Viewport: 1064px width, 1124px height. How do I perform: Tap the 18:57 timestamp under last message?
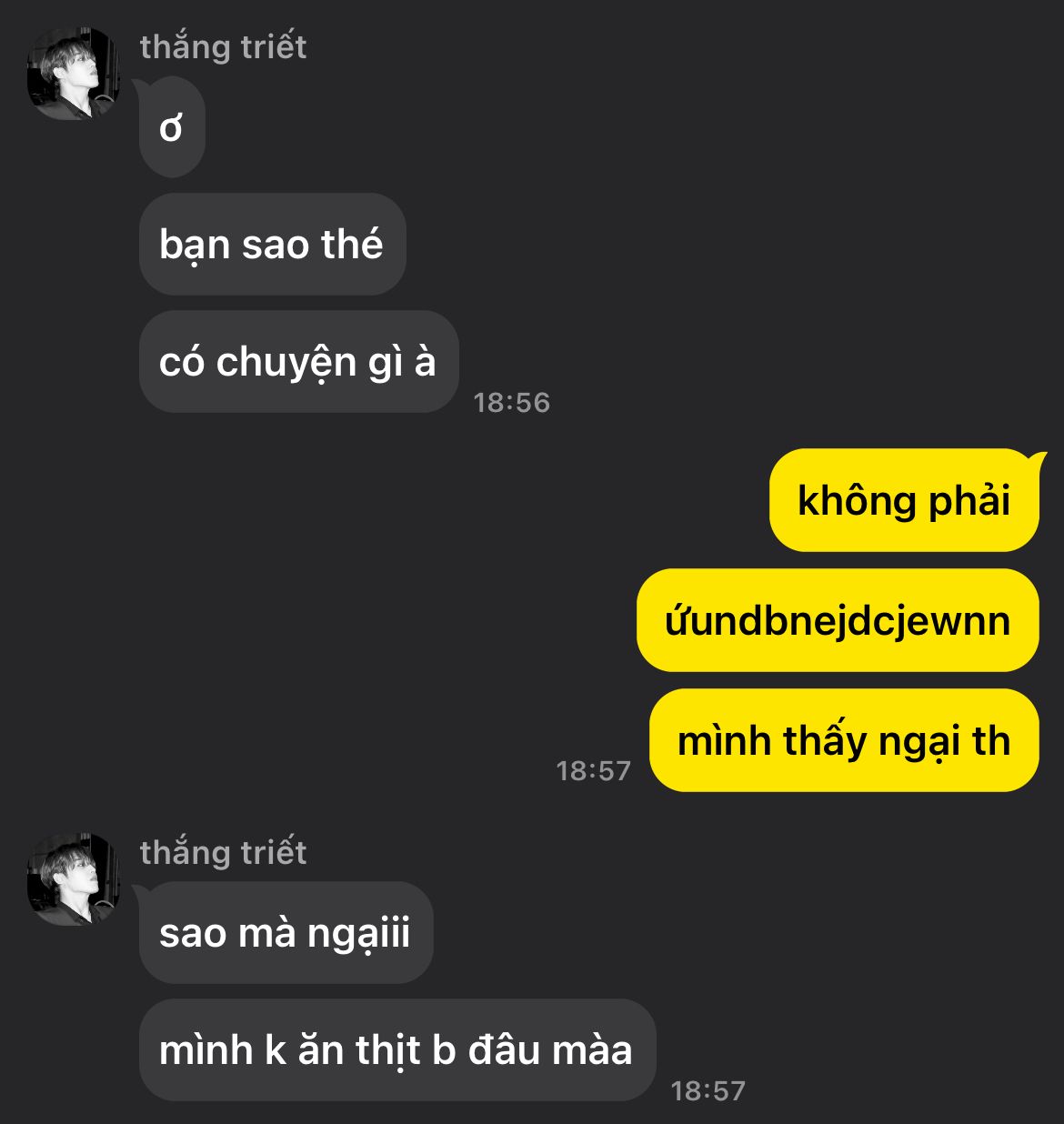708,1091
